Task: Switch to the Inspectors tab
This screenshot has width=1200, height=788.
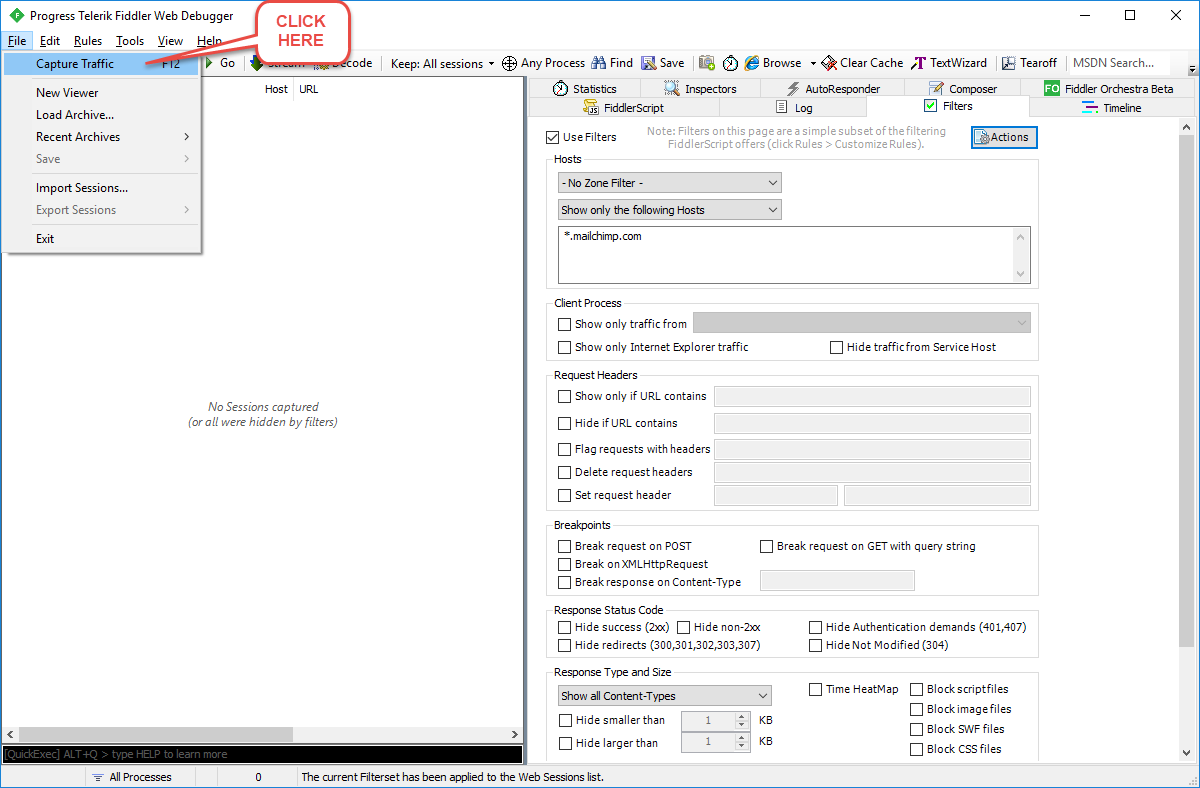Action: 700,89
